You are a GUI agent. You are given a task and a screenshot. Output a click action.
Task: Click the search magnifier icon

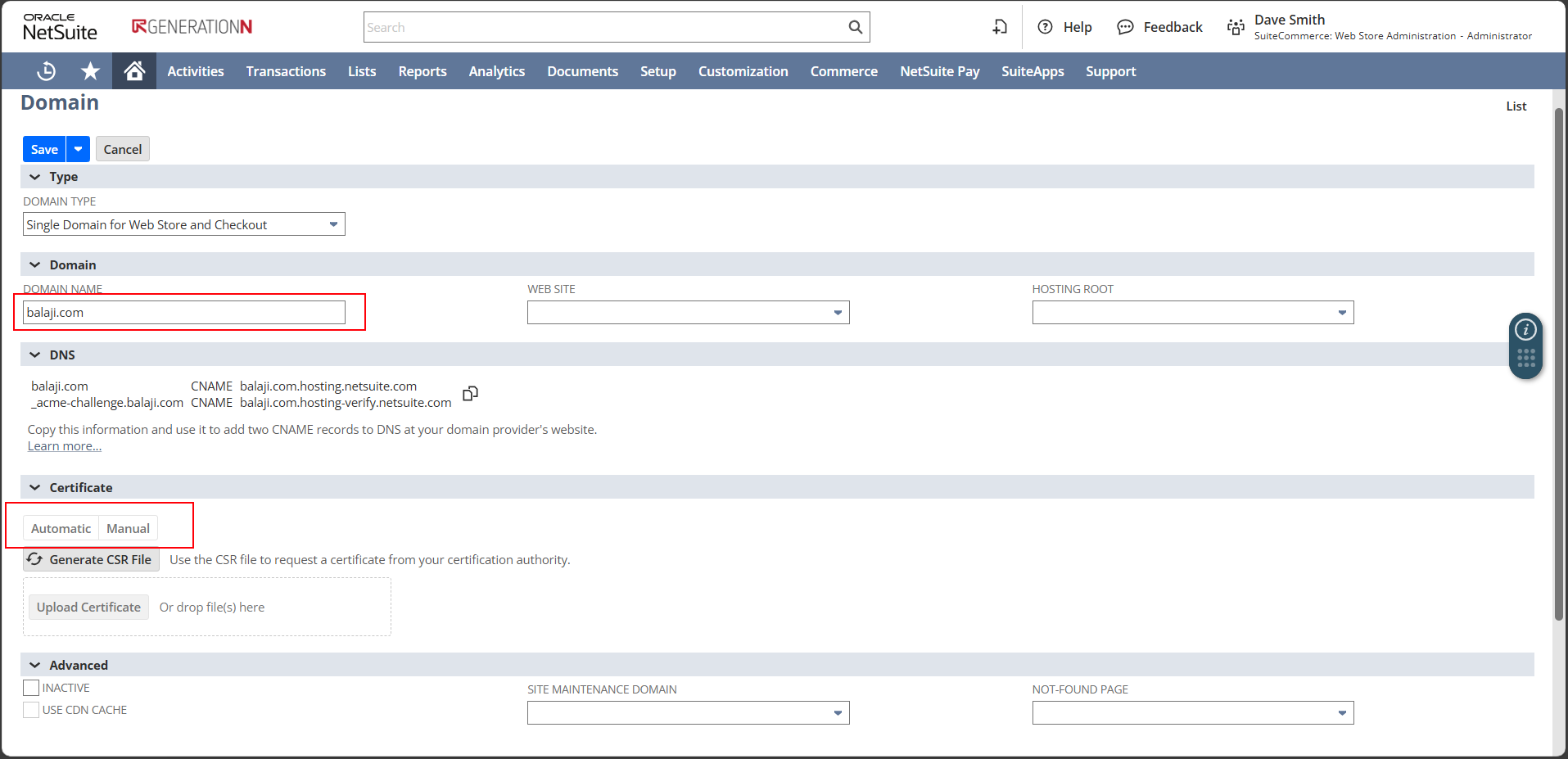pos(855,27)
